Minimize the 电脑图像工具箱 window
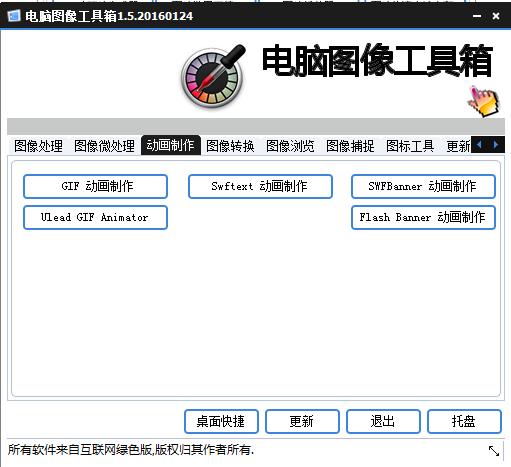 [x=477, y=16]
